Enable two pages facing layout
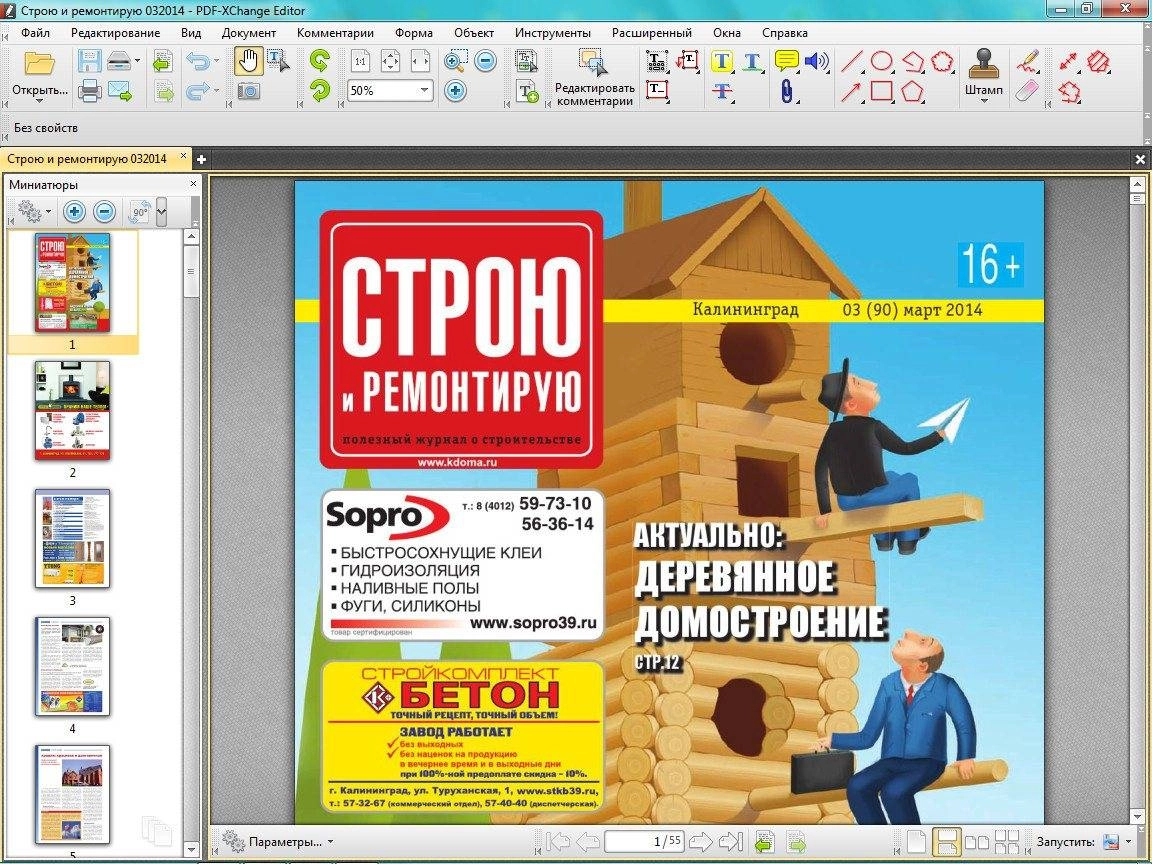Screen dimensions: 1152x864 [976, 841]
